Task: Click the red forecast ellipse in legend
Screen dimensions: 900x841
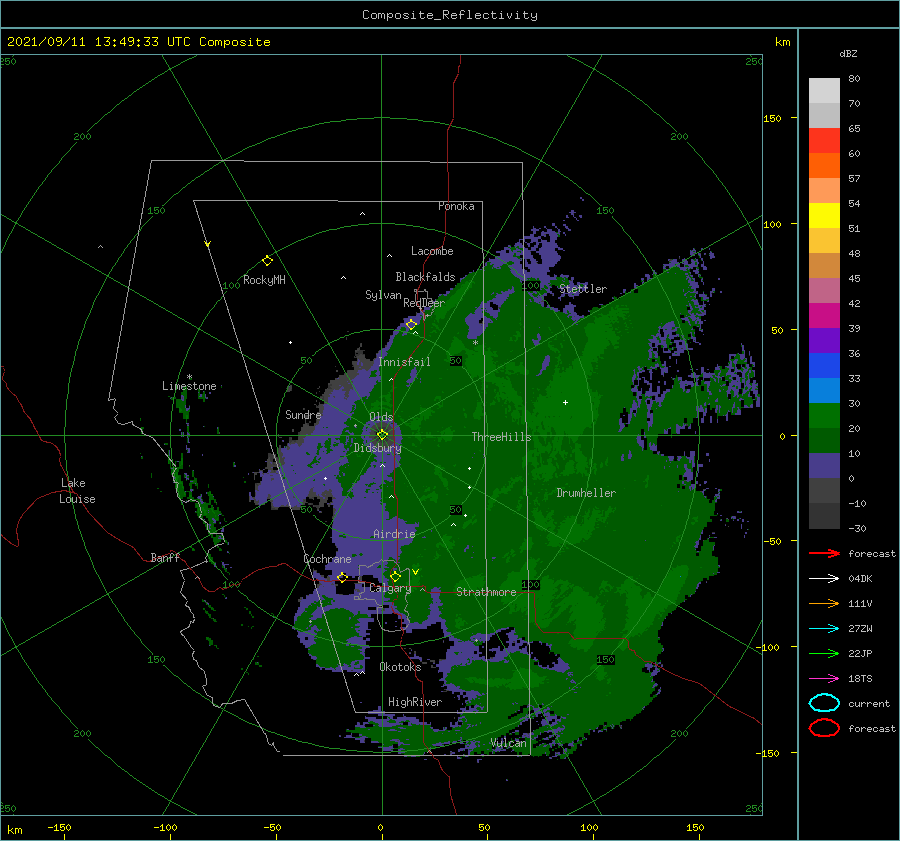Action: (x=824, y=728)
